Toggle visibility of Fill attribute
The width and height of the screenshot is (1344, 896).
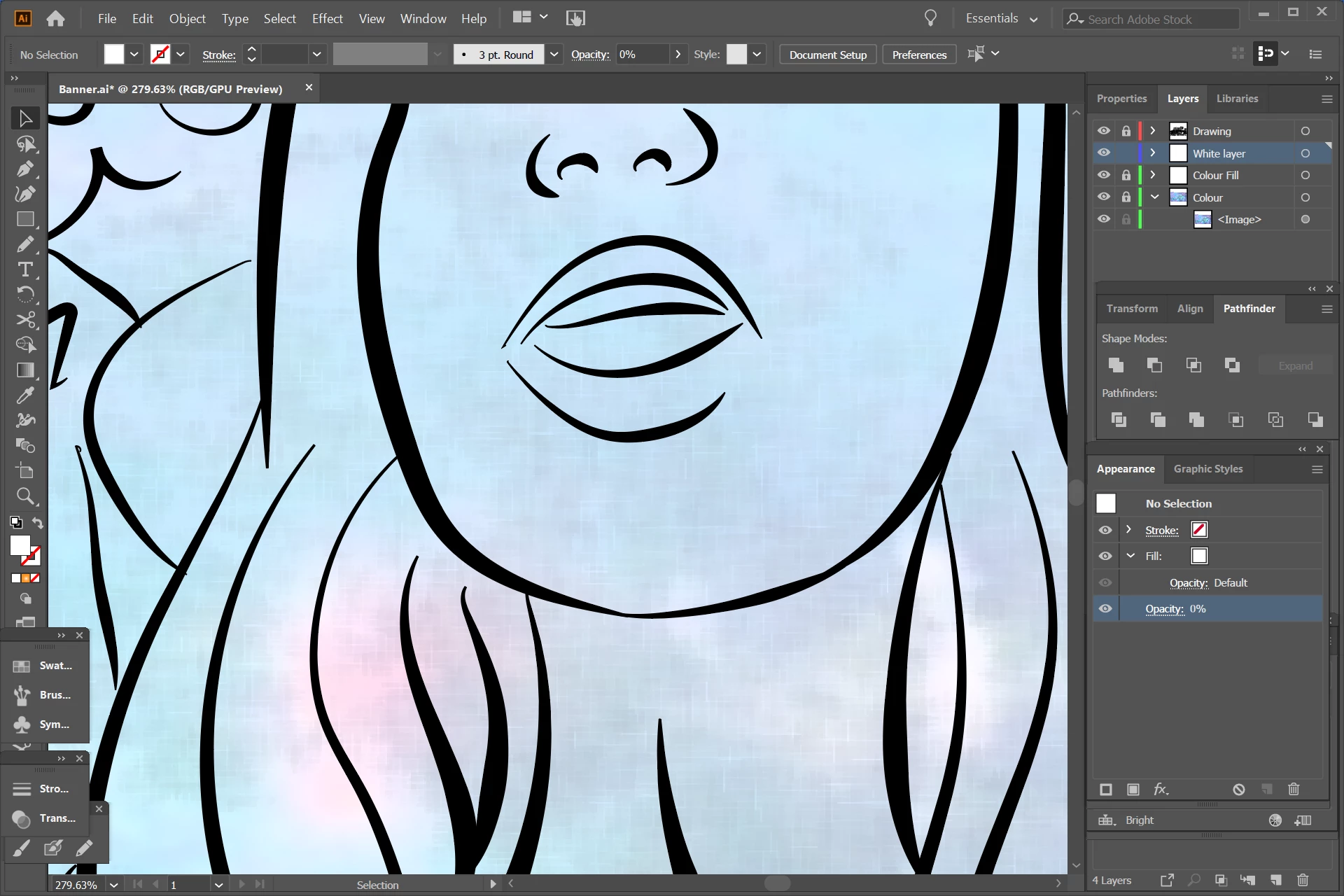(x=1105, y=556)
